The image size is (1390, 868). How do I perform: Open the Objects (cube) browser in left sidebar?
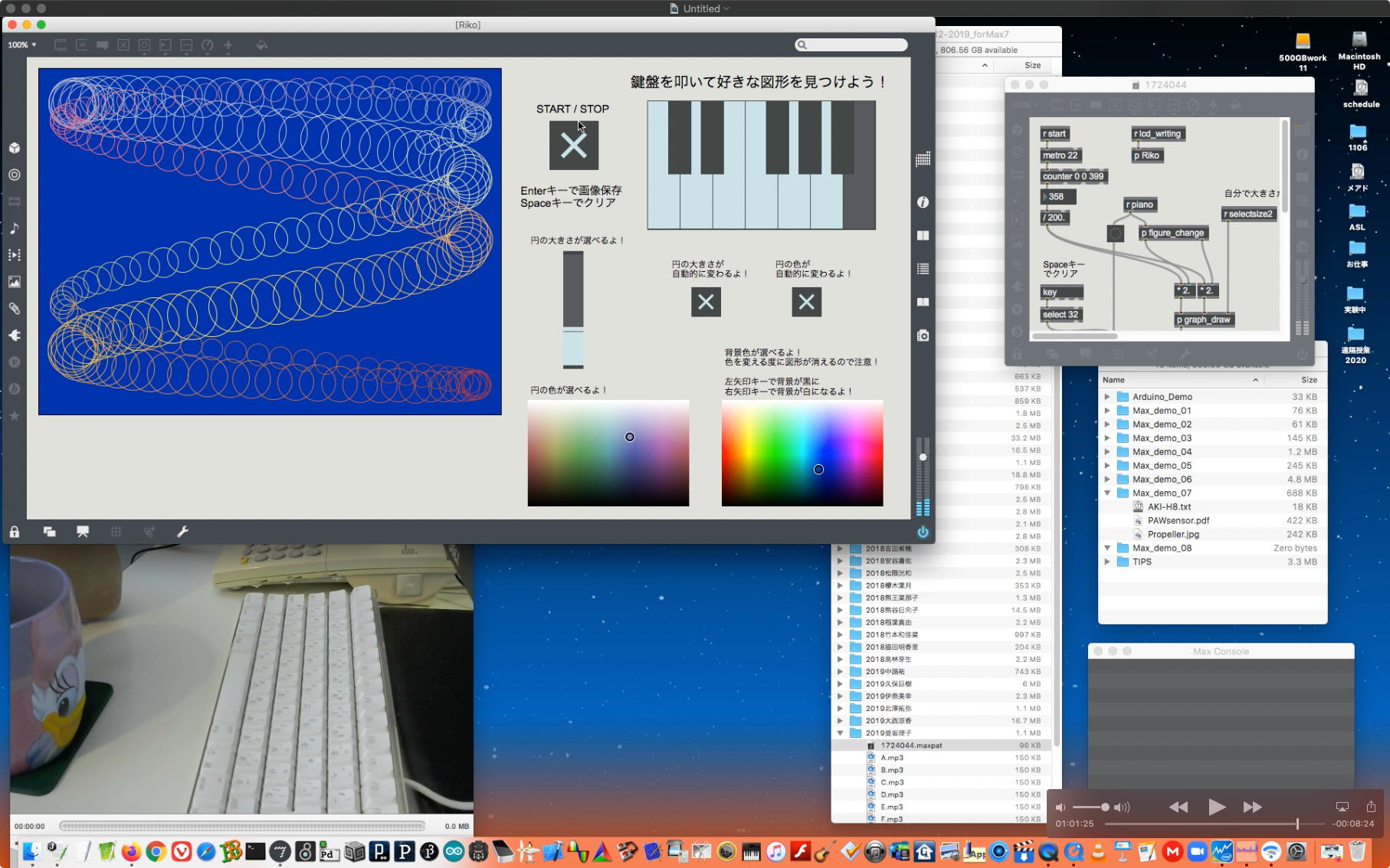point(15,148)
